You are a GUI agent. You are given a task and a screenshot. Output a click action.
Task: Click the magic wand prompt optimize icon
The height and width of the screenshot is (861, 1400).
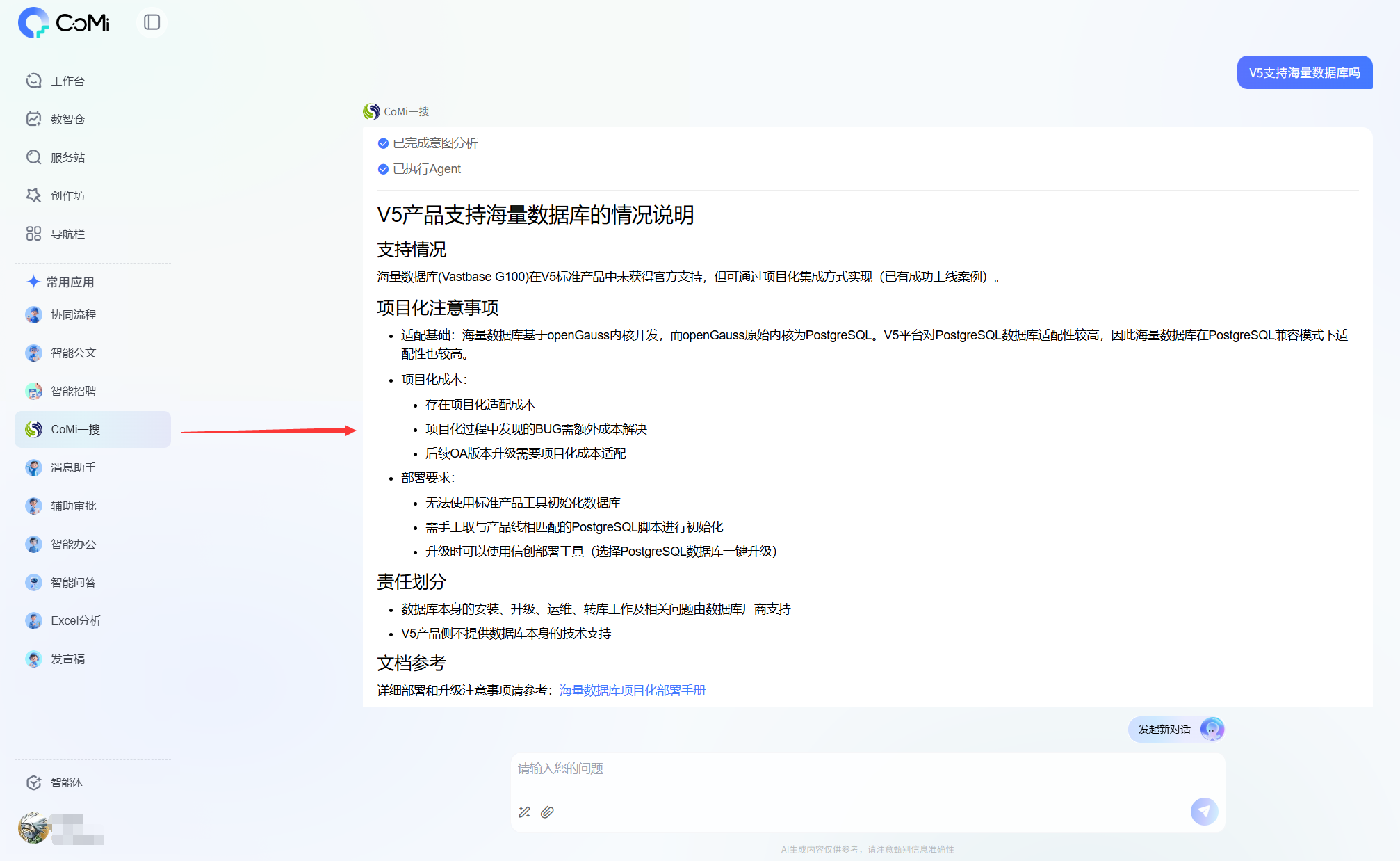tap(524, 812)
